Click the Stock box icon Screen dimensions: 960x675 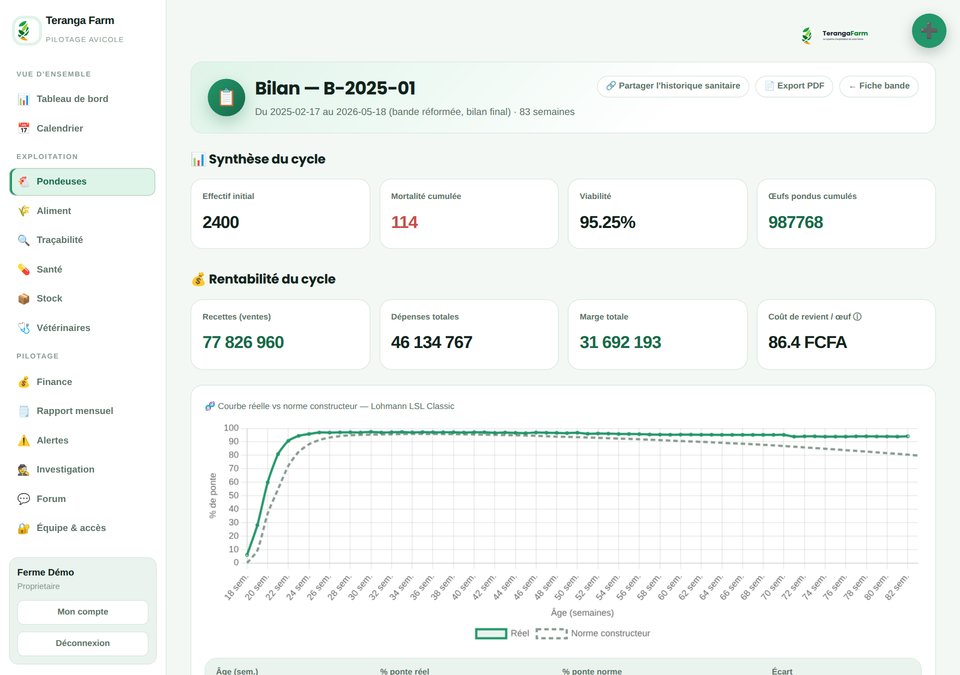(24, 299)
